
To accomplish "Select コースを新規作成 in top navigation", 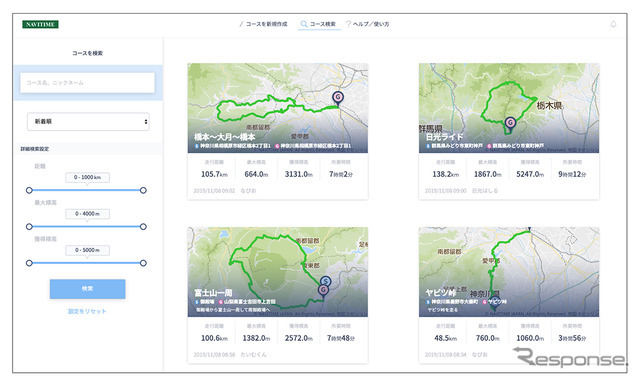I will [263, 24].
